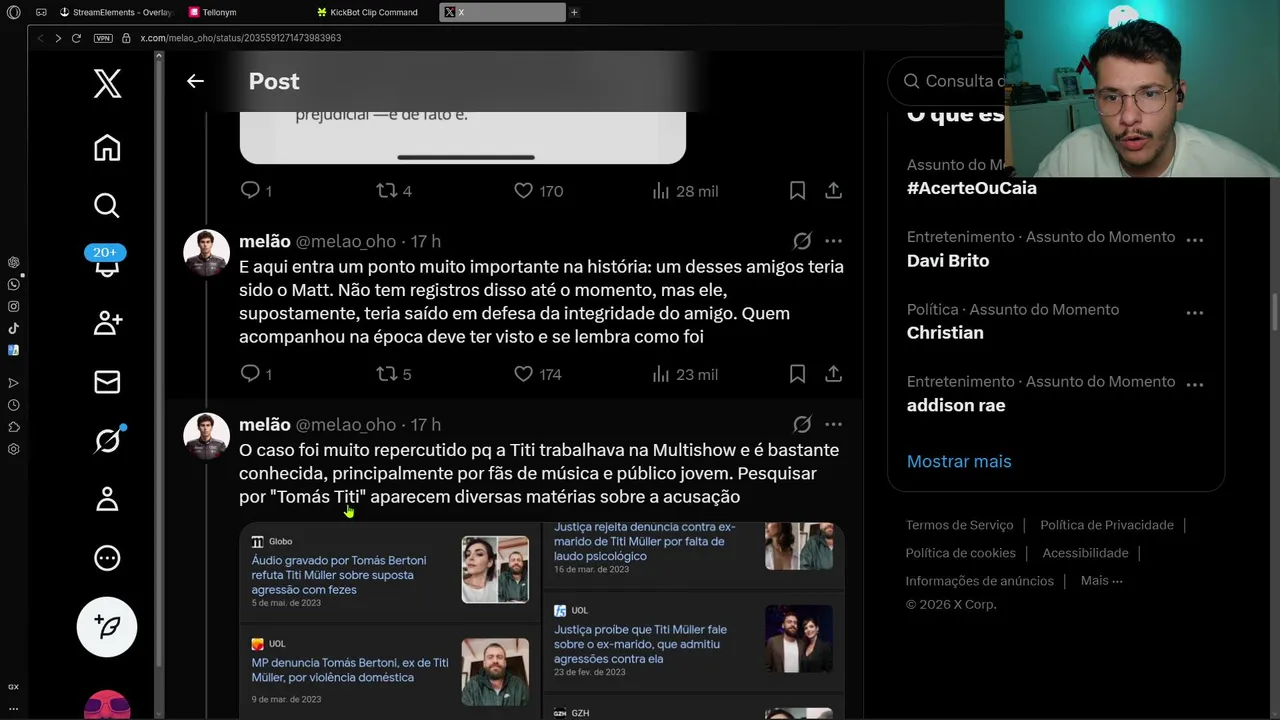
Task: Switch to StreamElements Overlay tab
Action: pyautogui.click(x=116, y=12)
